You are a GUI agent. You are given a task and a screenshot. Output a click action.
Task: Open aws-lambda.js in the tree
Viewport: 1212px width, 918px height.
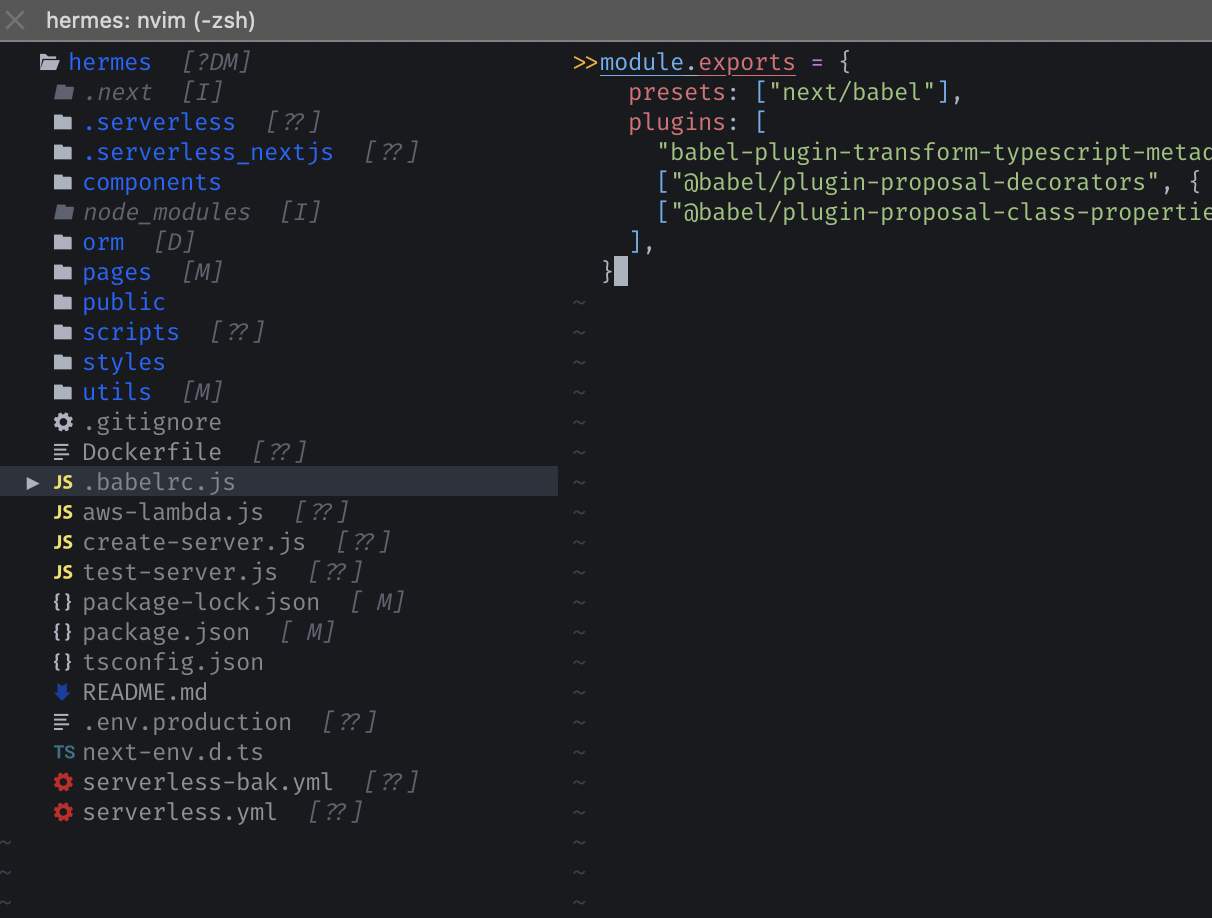173,512
